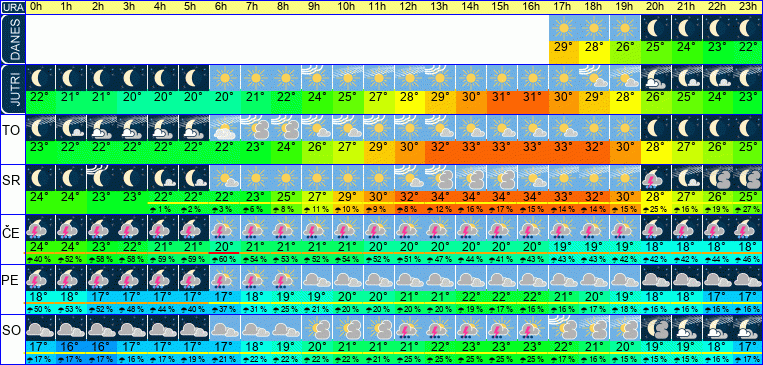Click the cloudy night icon for JUTRI at 20h
This screenshot has width=763, height=365.
(656, 78)
